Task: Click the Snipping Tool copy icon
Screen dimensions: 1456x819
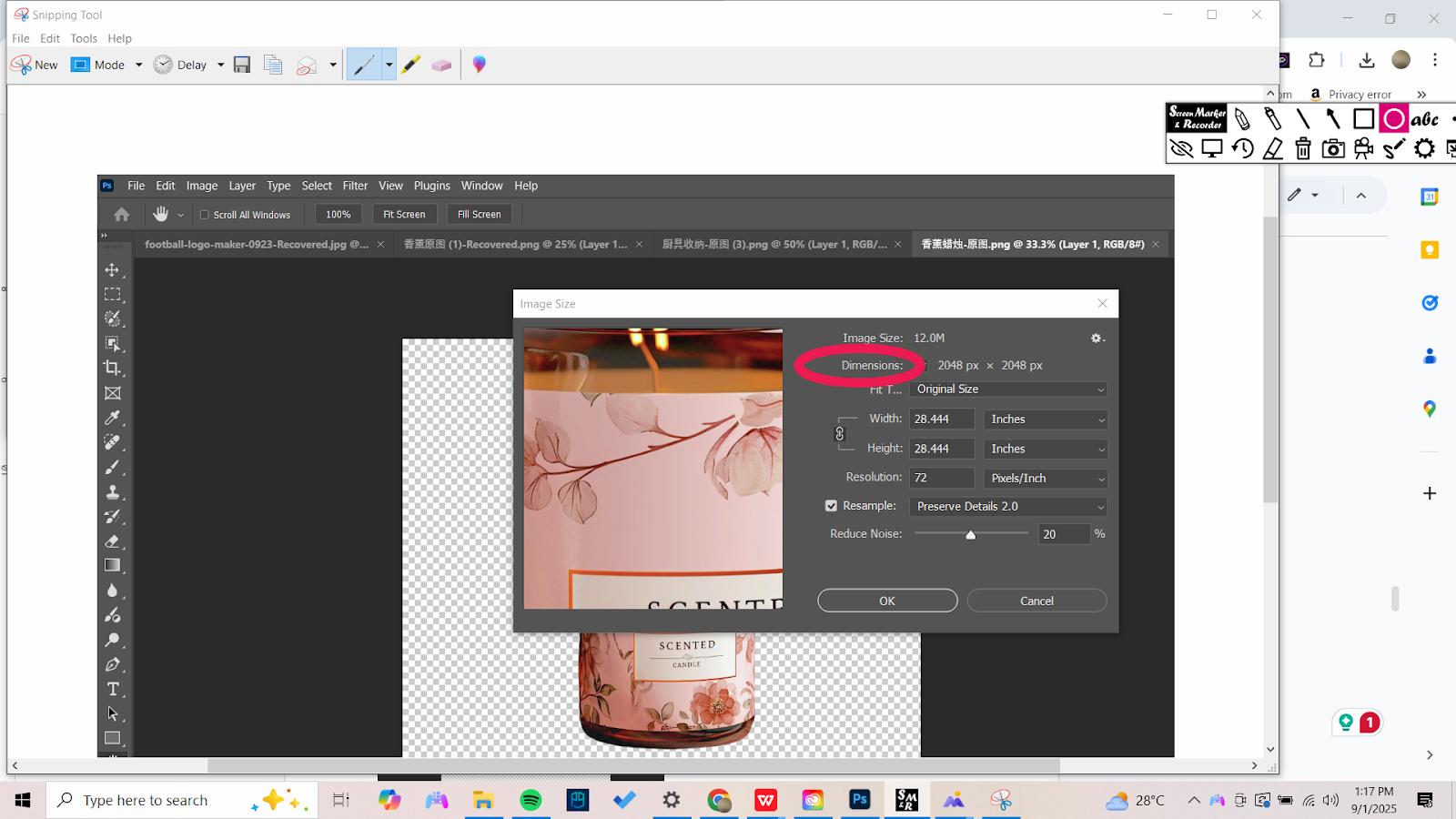Action: (272, 65)
